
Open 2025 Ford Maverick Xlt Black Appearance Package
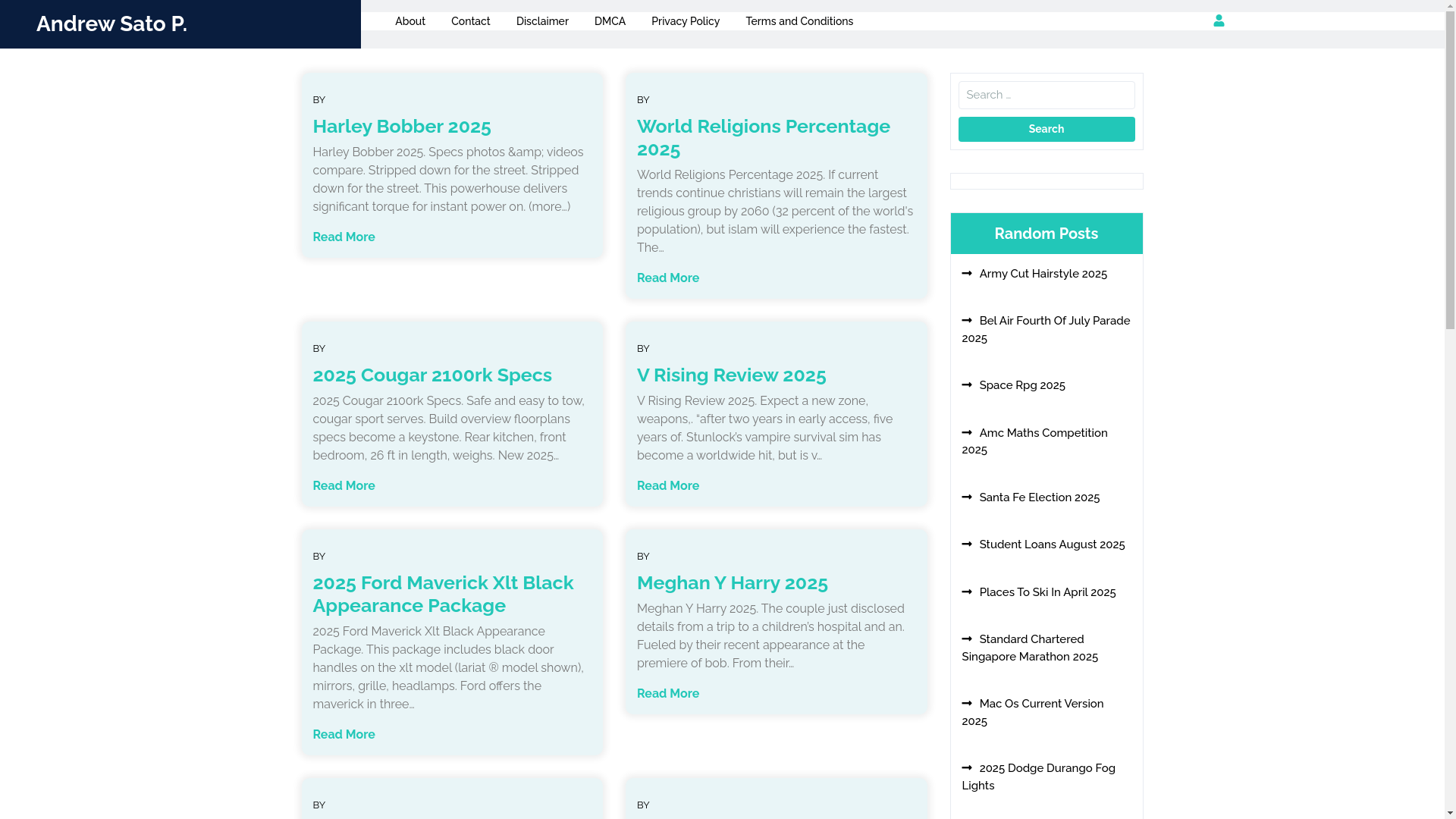click(x=443, y=594)
